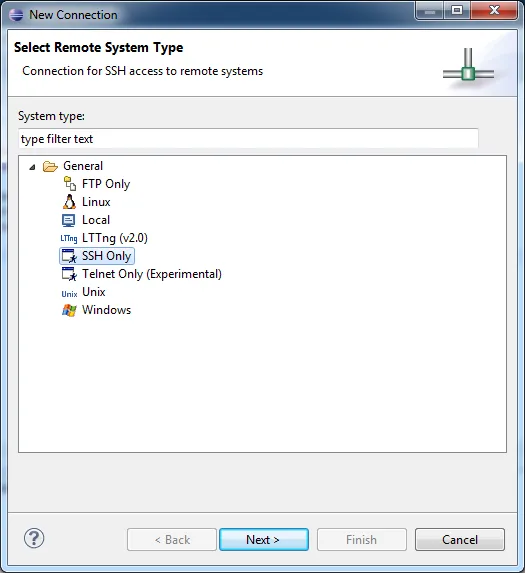Click the Local computer icon
Image resolution: width=525 pixels, height=573 pixels.
(69, 220)
